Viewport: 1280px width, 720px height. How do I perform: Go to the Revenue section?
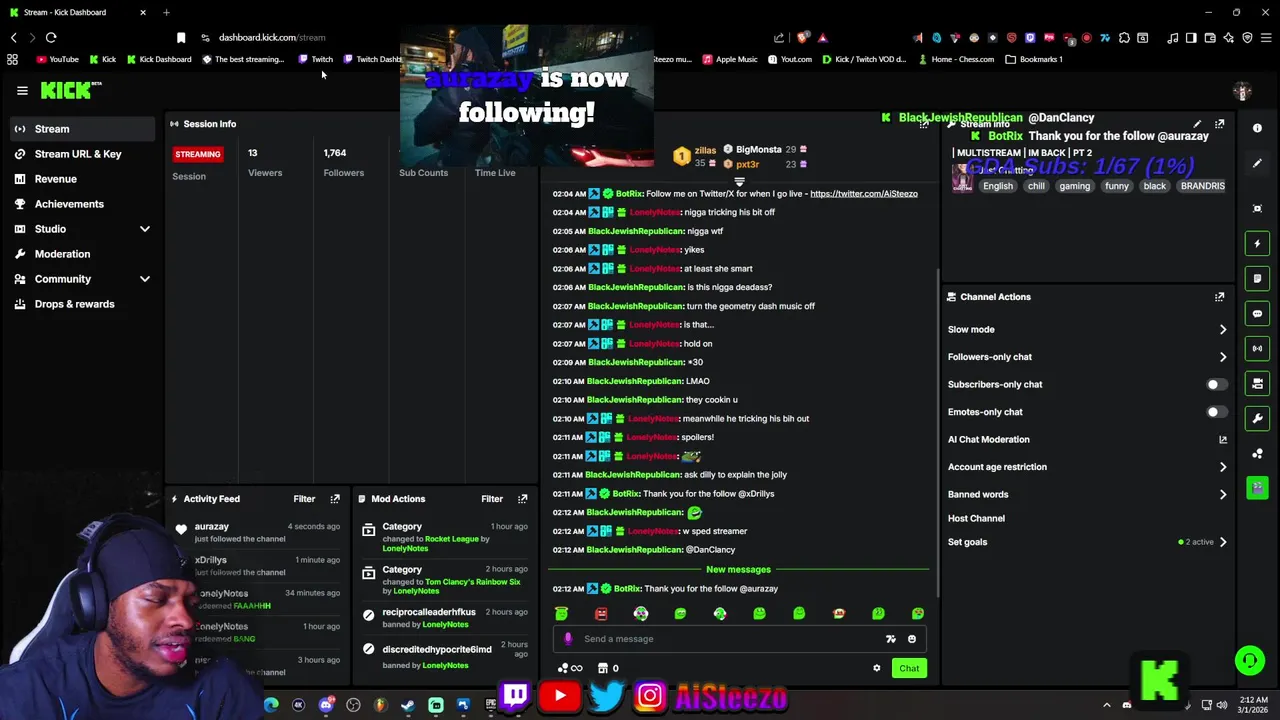81,179
